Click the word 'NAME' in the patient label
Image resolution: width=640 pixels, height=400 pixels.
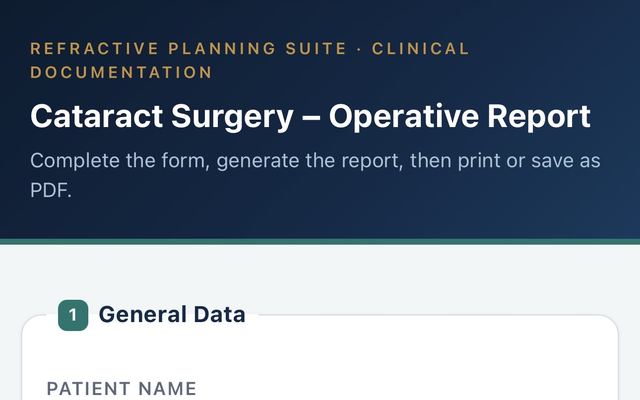coord(167,389)
